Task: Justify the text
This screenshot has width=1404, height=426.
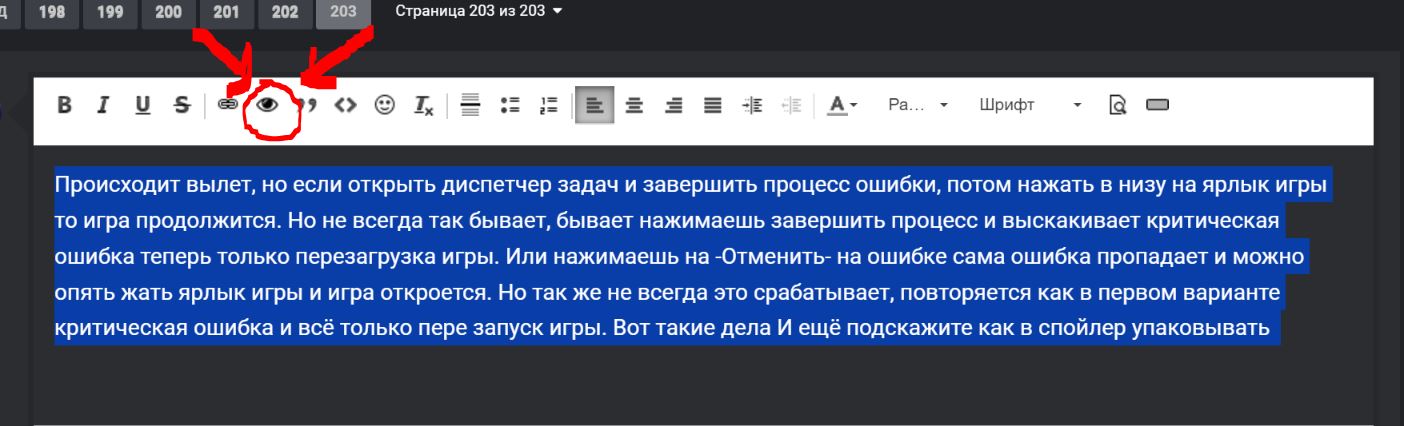Action: pos(711,104)
